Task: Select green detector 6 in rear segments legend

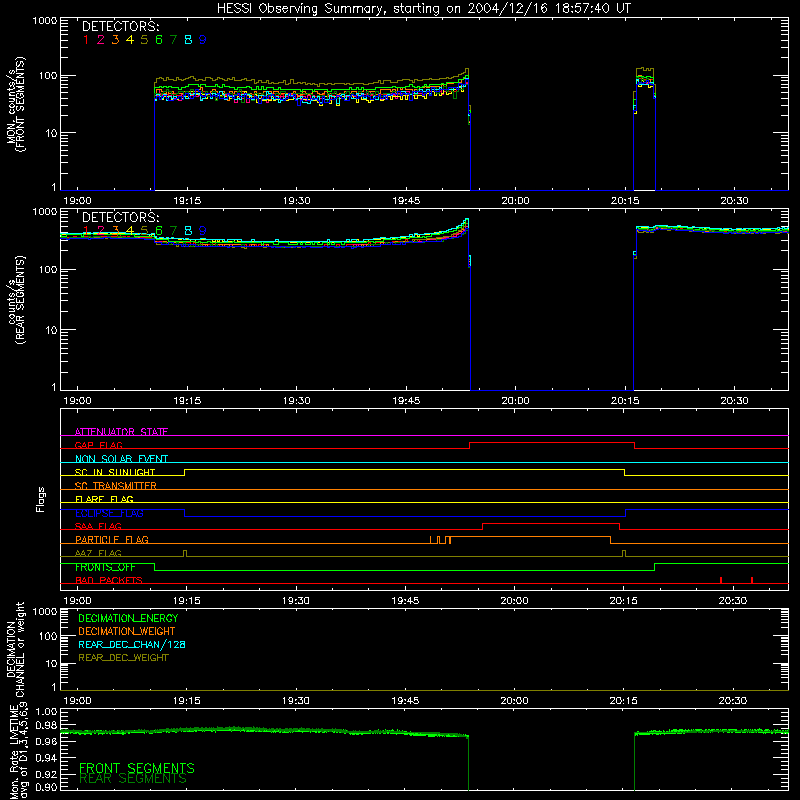Action: pyautogui.click(x=159, y=231)
